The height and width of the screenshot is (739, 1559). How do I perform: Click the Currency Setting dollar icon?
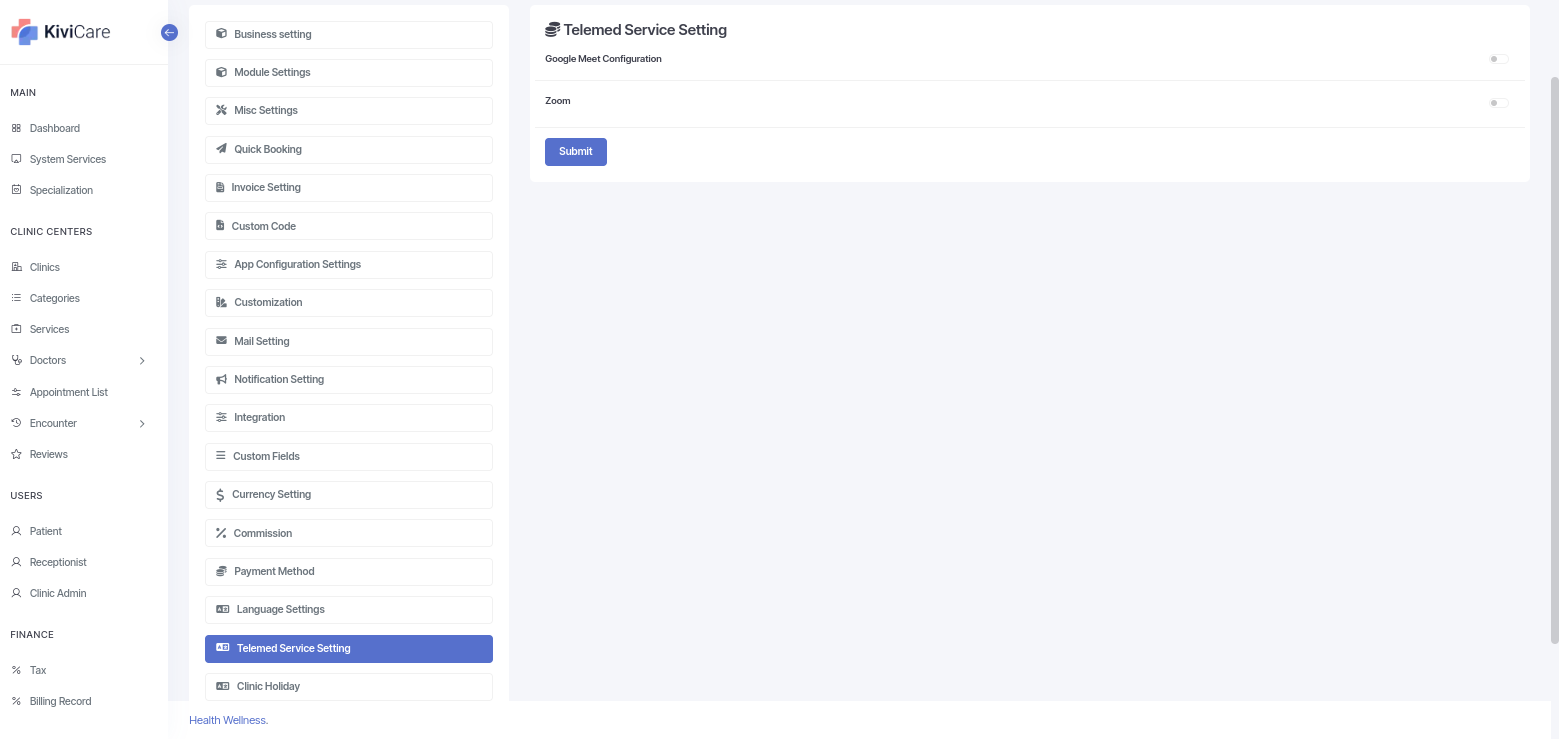point(221,494)
